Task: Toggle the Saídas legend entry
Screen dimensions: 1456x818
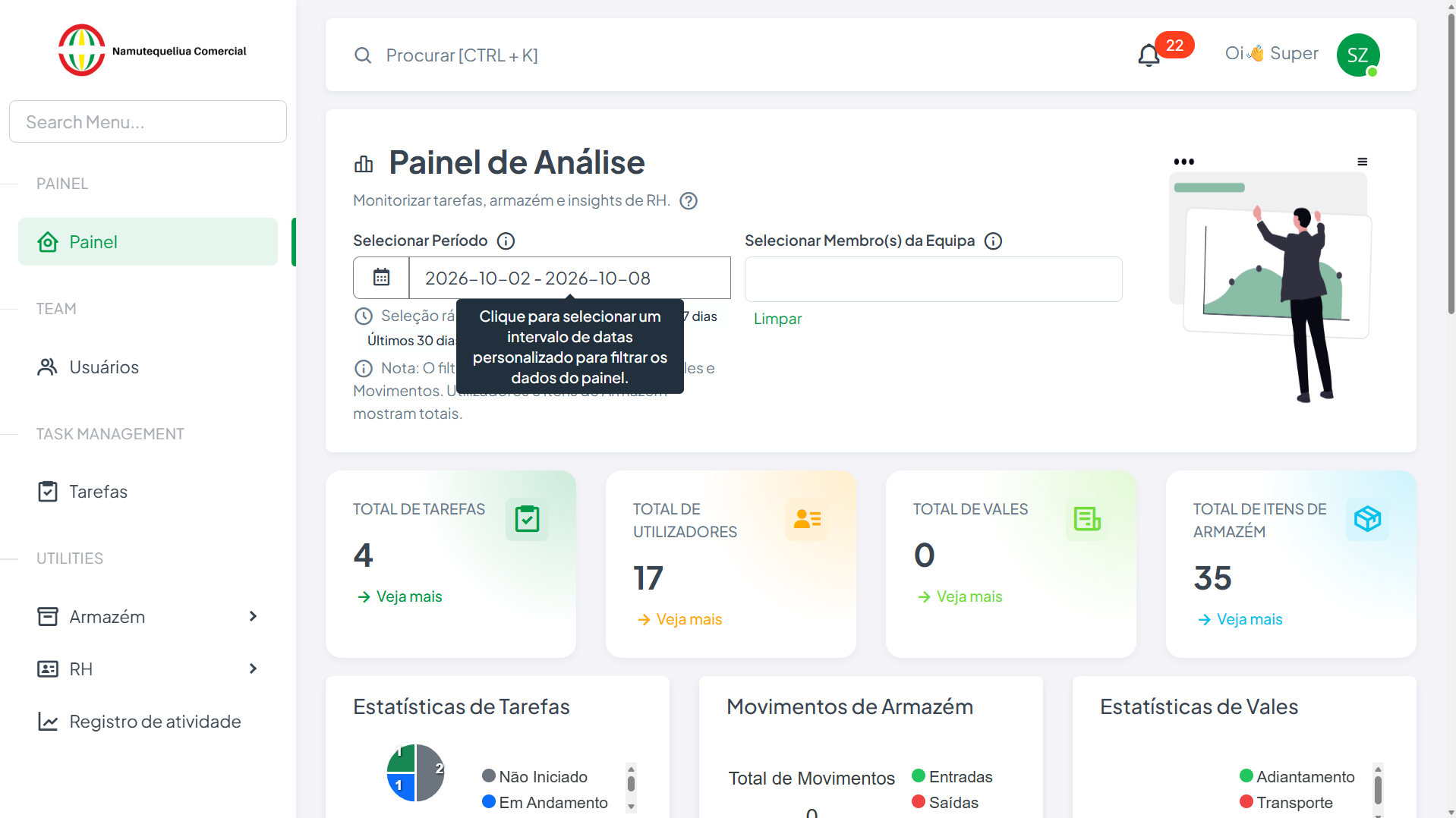Action: (945, 802)
